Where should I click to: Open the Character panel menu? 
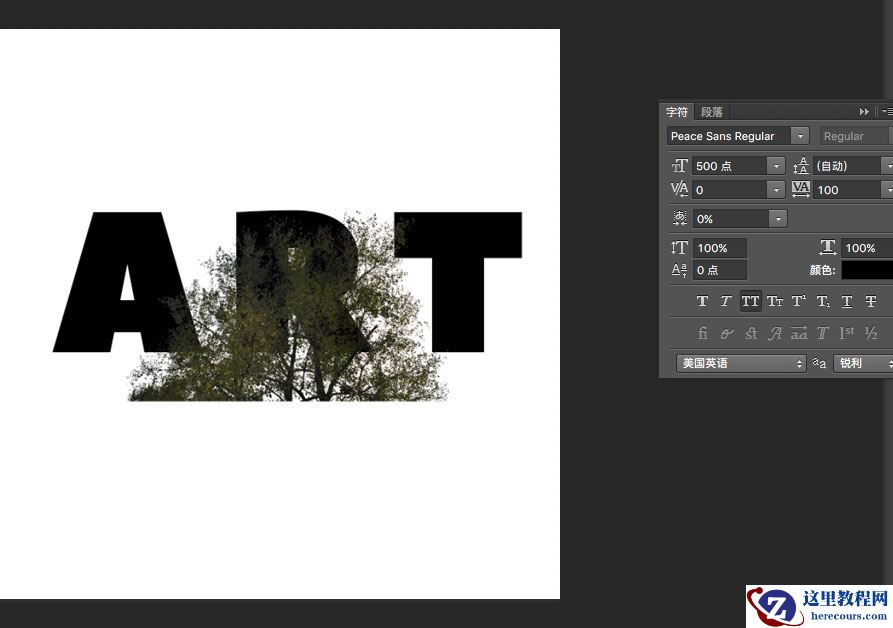click(x=886, y=111)
